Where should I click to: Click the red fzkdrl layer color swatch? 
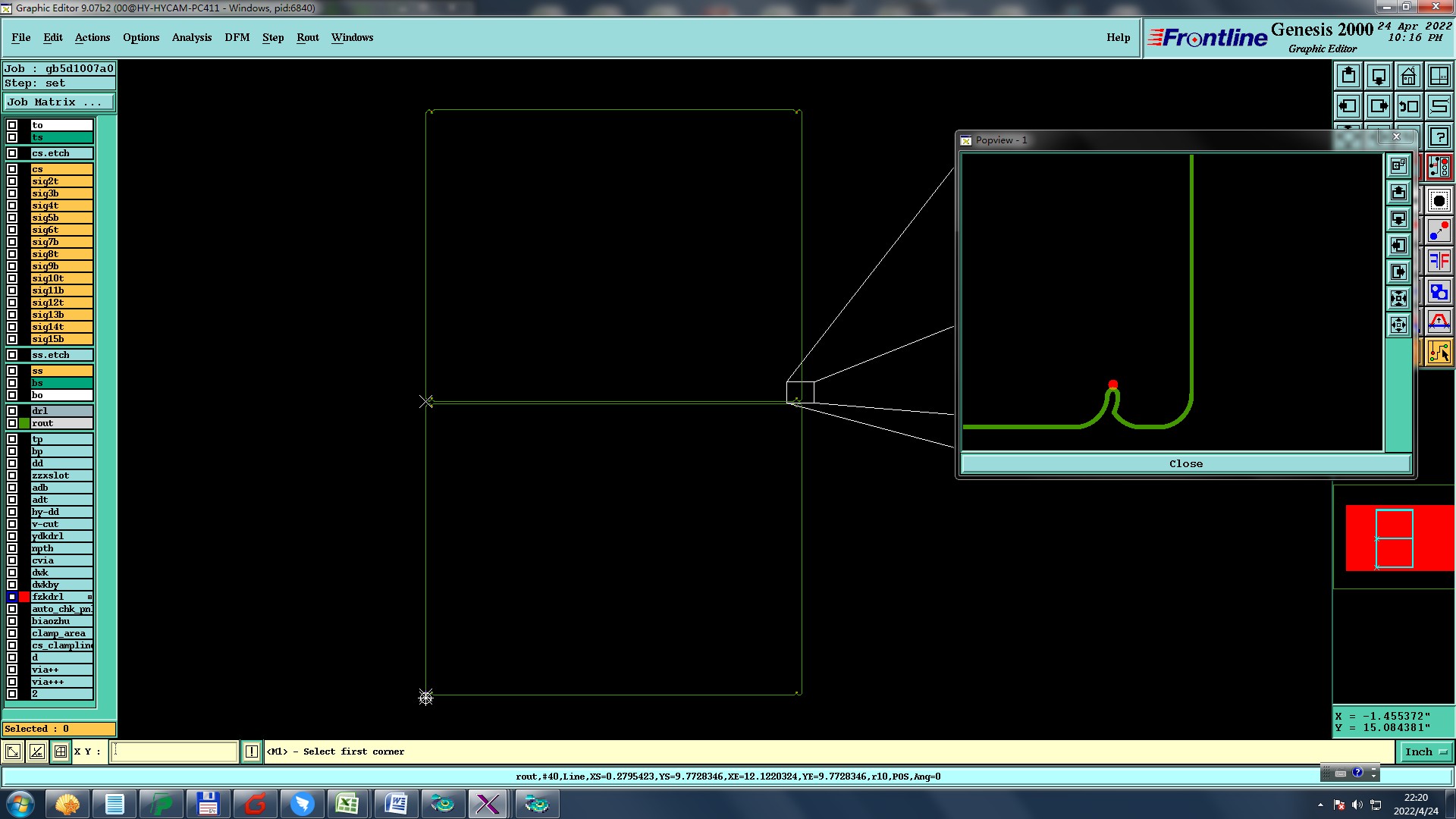point(24,597)
